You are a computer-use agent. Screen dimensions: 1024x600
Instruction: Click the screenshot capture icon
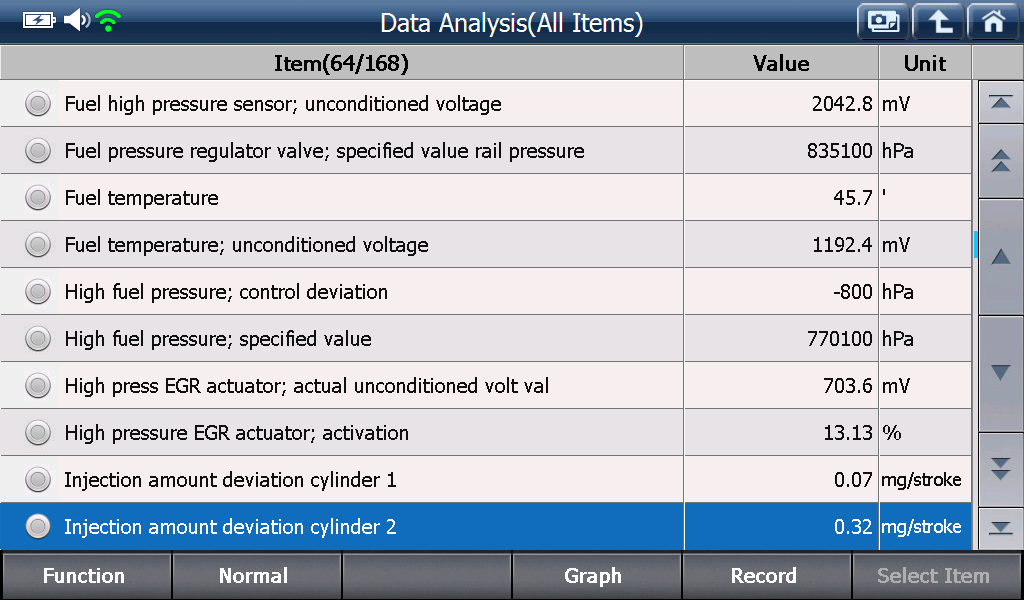(x=883, y=22)
